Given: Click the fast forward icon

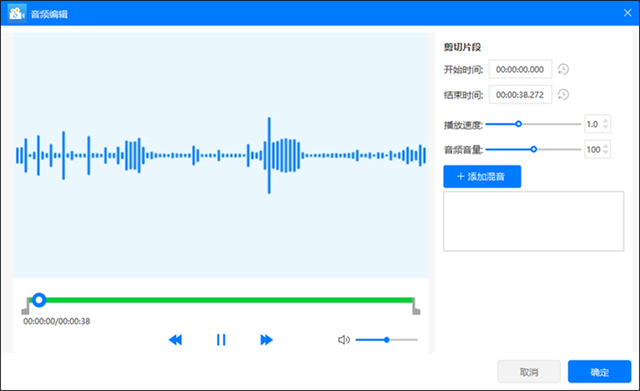Looking at the screenshot, I should 266,340.
